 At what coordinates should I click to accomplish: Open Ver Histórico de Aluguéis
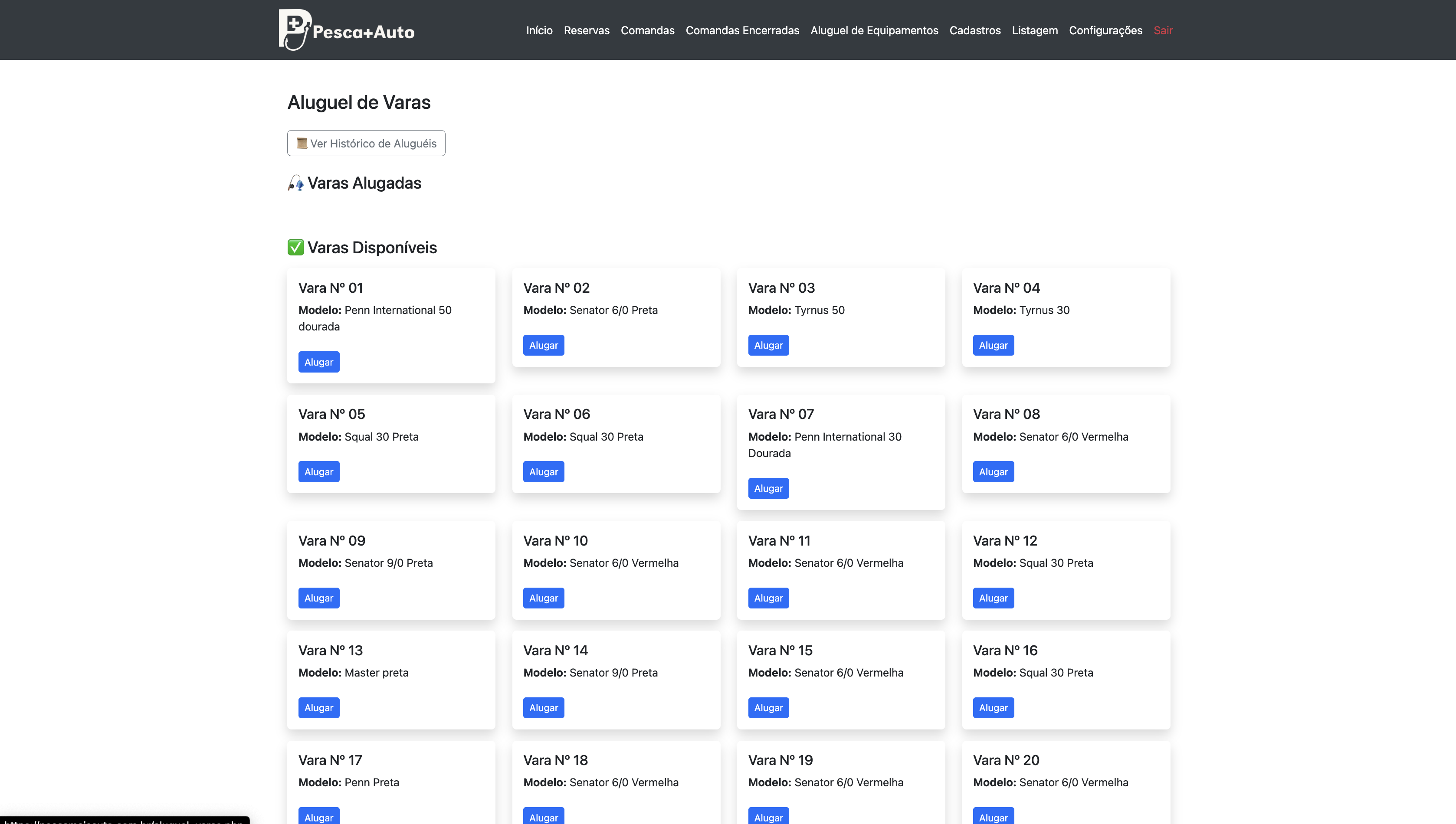[366, 143]
